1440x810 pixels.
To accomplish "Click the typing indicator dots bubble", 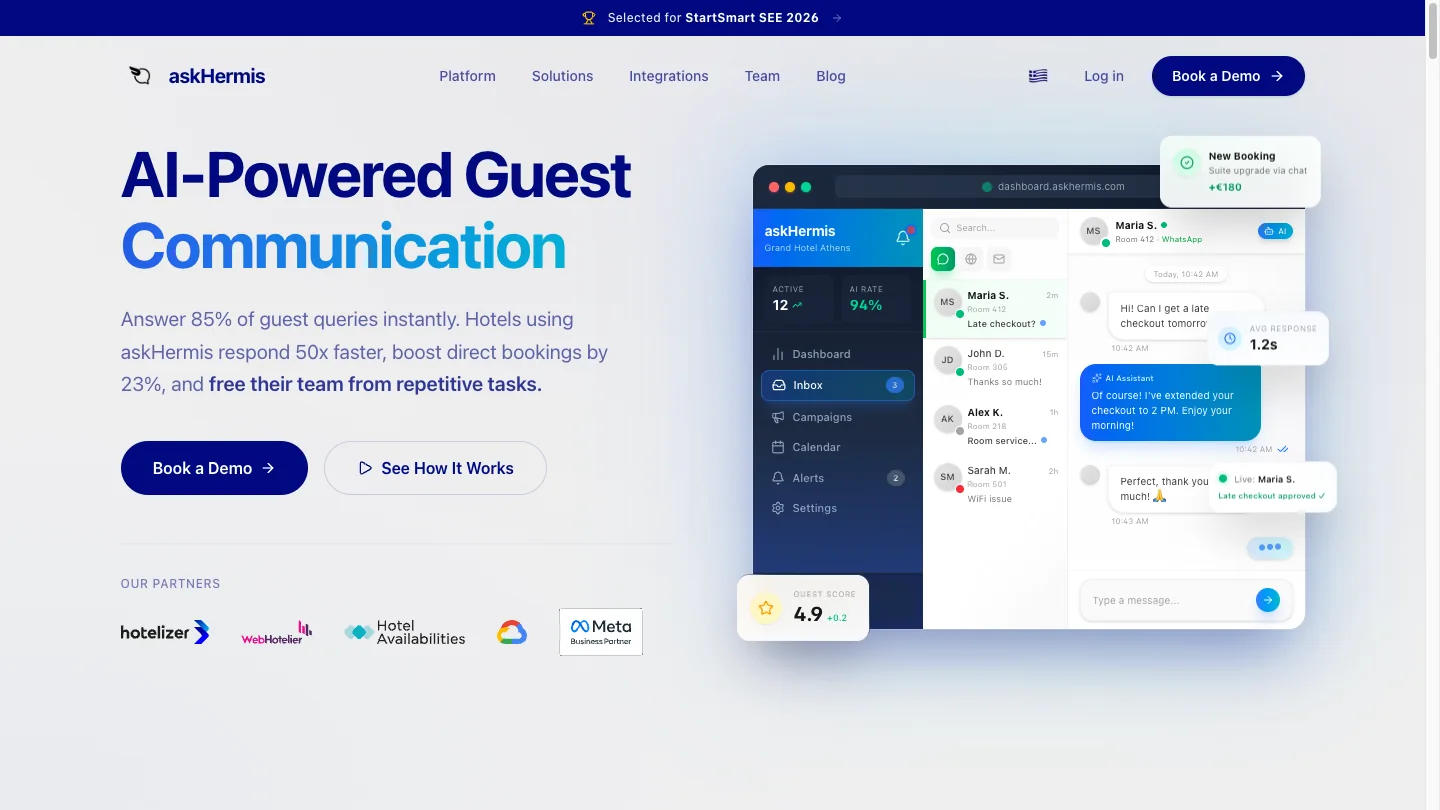I will (1270, 547).
